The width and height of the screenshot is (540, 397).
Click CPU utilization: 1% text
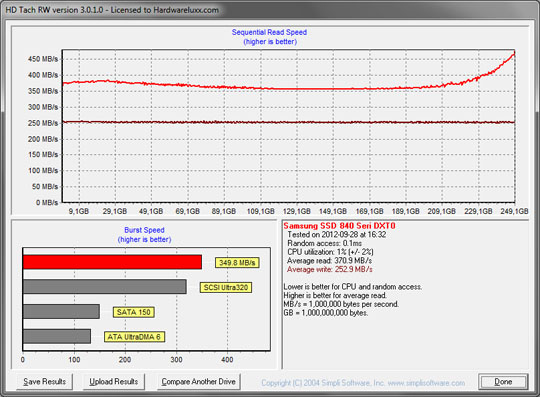click(x=330, y=252)
